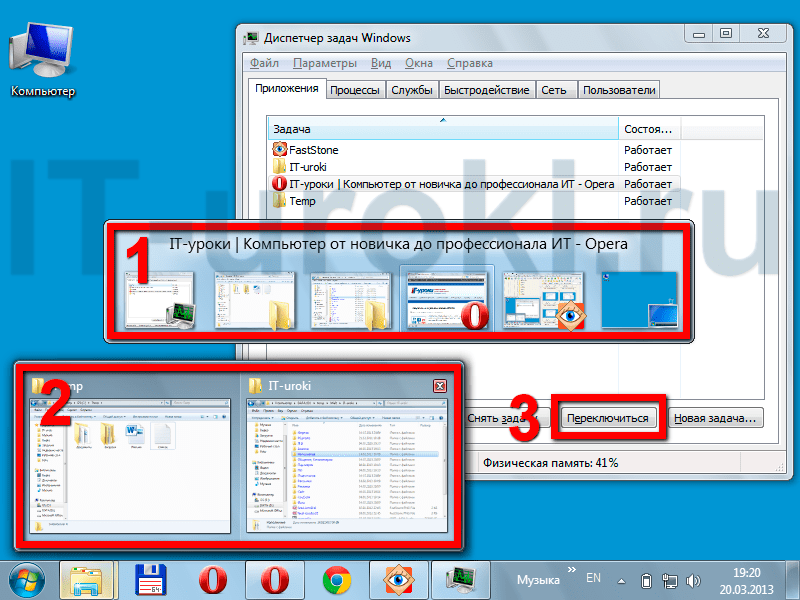Click the Temp folder icon in task list
This screenshot has height=600, width=800.
click(279, 201)
